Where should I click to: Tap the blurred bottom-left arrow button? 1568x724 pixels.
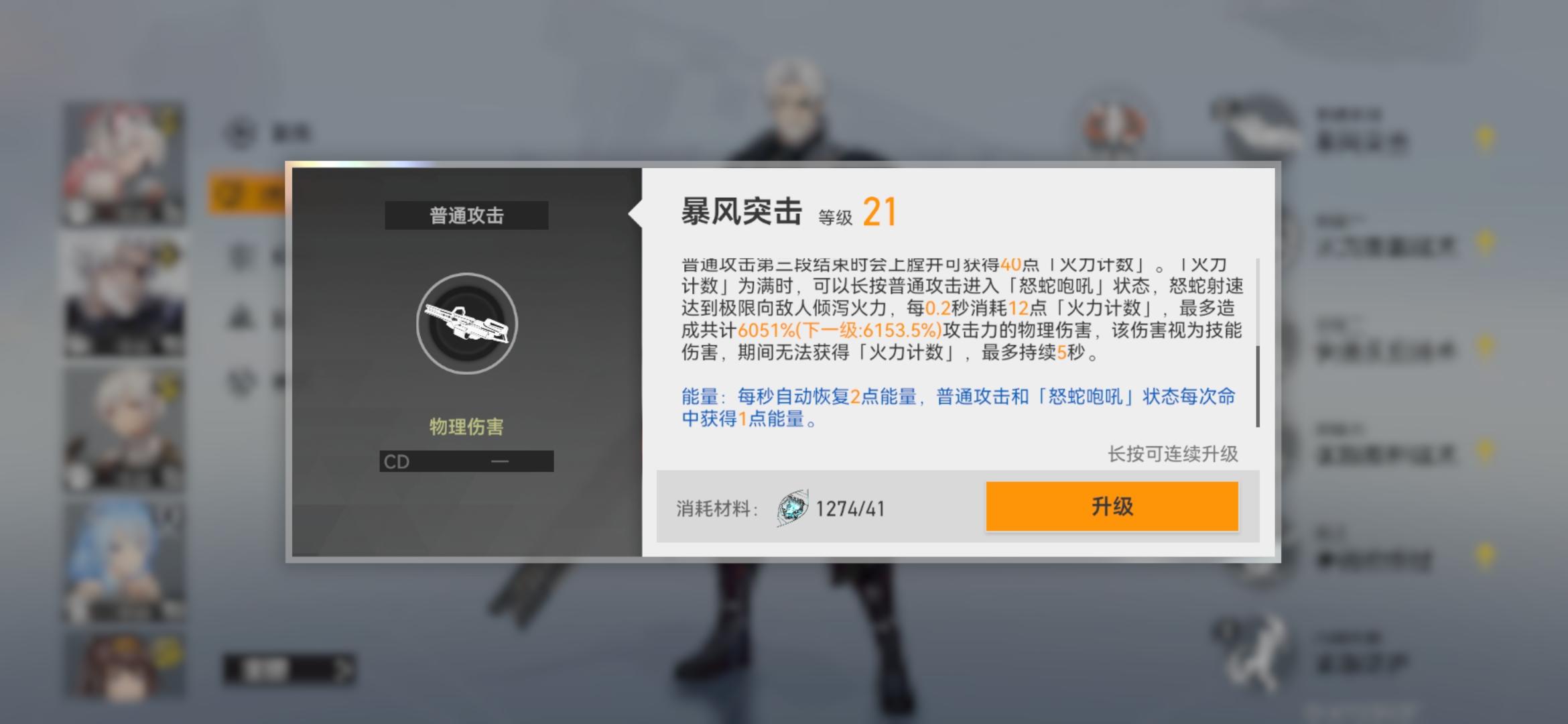click(x=289, y=668)
